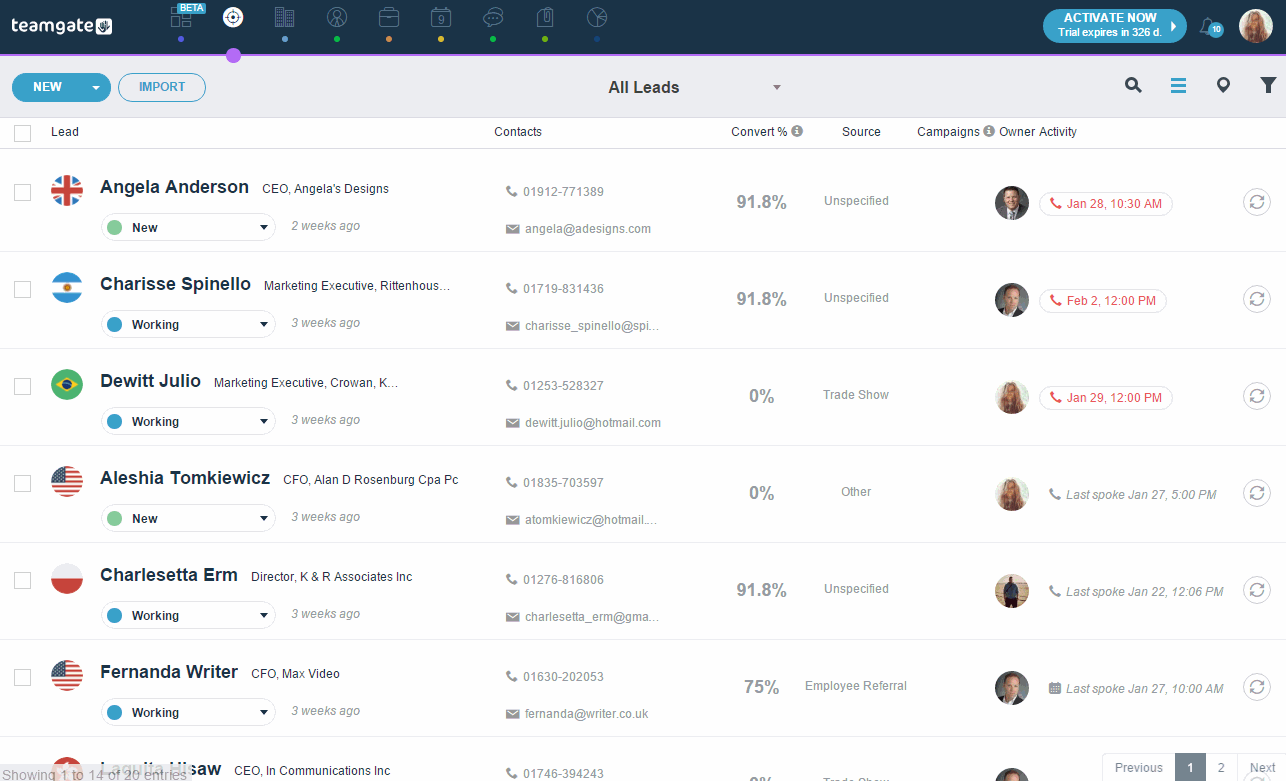Click convert refresh icon for Dewitt Julio
Viewport: 1286px width, 781px height.
point(1257,396)
